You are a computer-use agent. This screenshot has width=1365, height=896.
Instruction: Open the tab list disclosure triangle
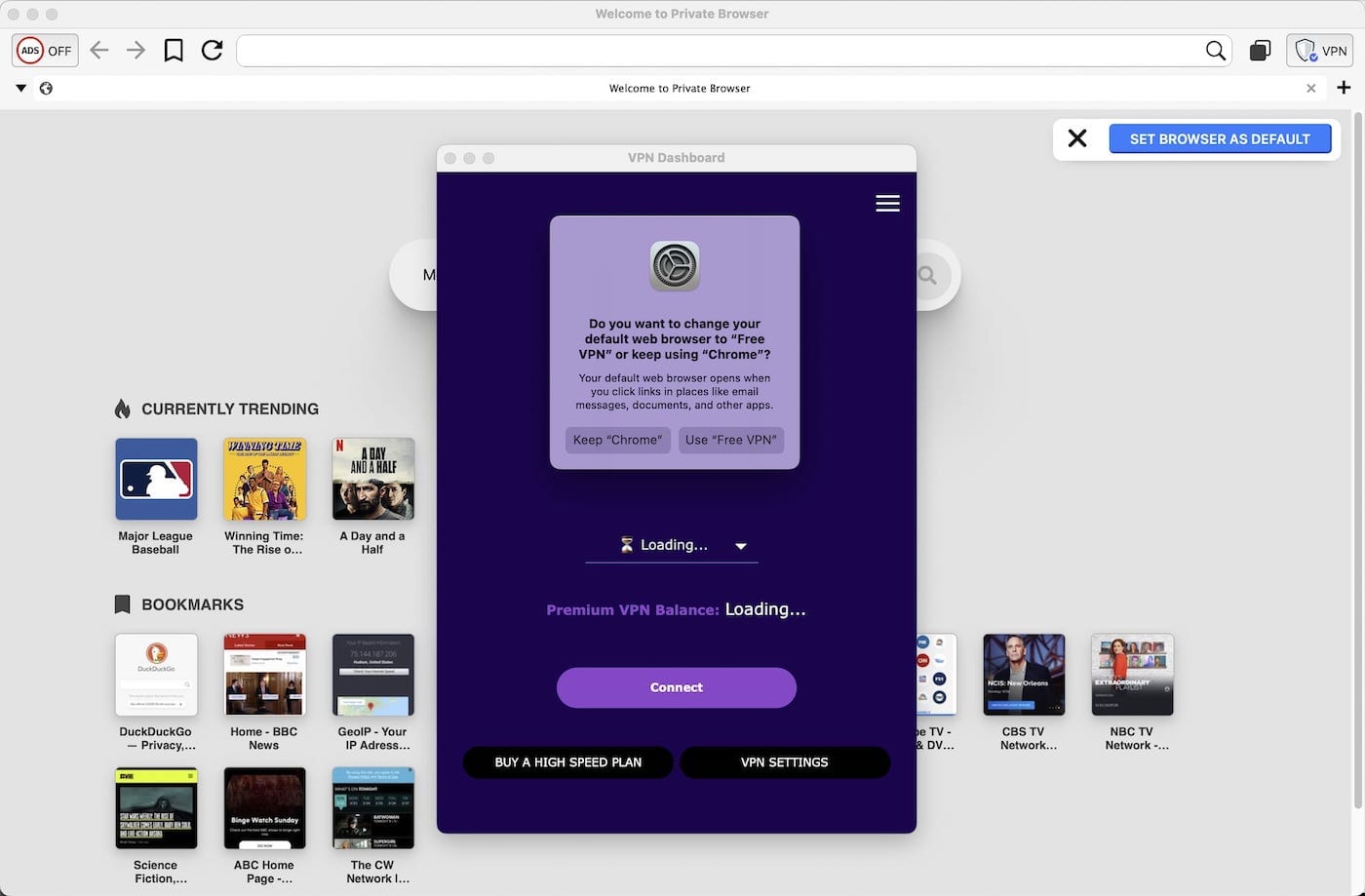(20, 87)
